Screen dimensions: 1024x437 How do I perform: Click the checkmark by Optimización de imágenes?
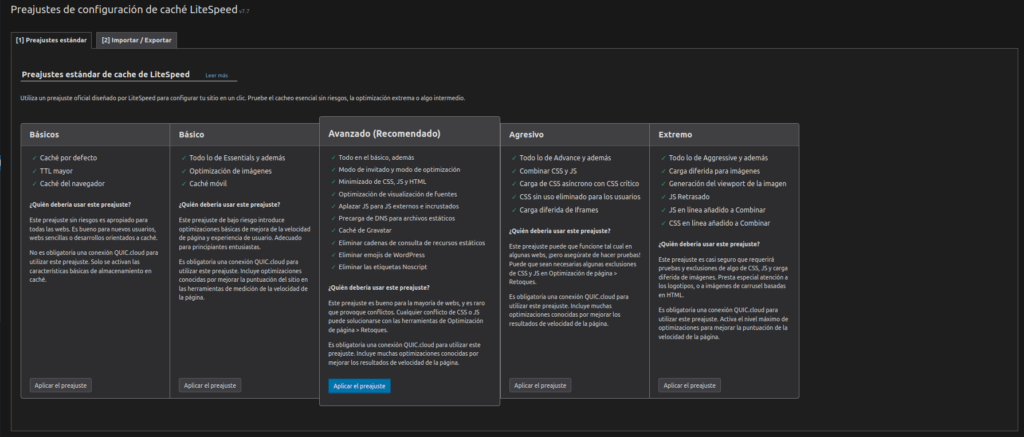[183, 171]
